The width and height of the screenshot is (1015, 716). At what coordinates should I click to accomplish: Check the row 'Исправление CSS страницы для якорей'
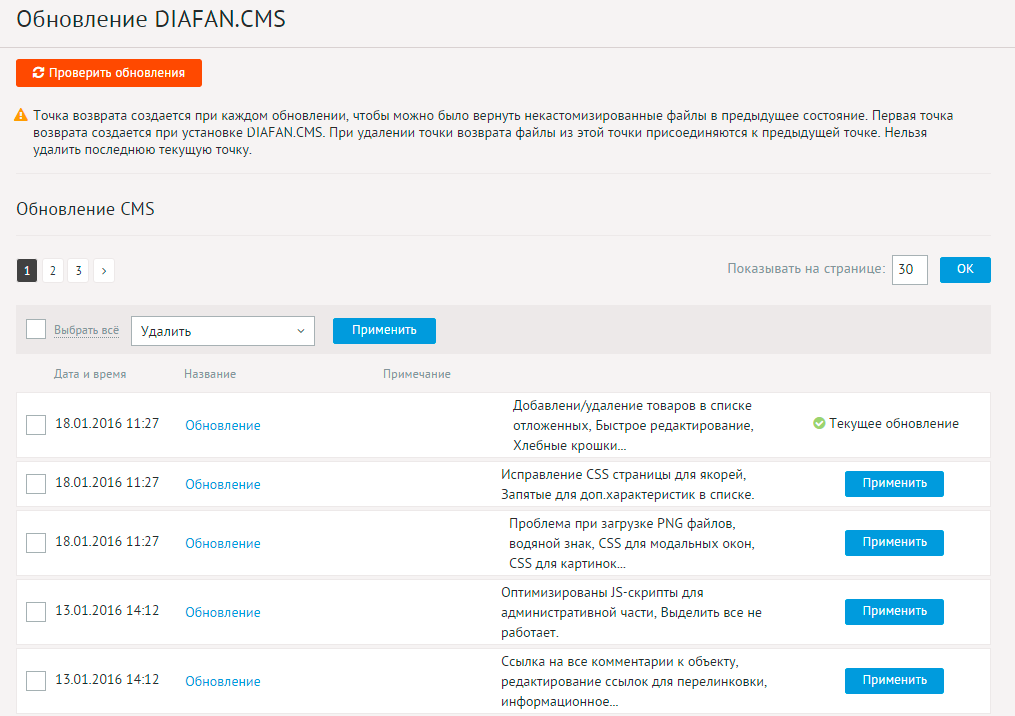[x=36, y=484]
